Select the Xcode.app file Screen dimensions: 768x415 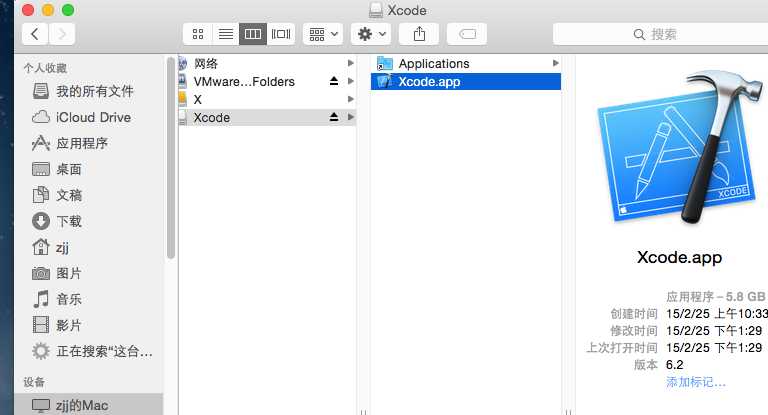[466, 81]
